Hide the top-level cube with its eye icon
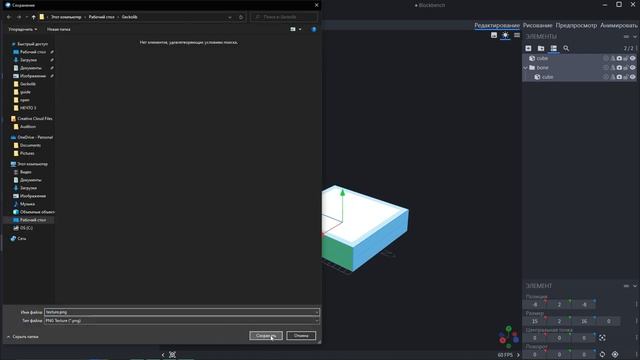The width and height of the screenshot is (640, 360). click(x=633, y=58)
